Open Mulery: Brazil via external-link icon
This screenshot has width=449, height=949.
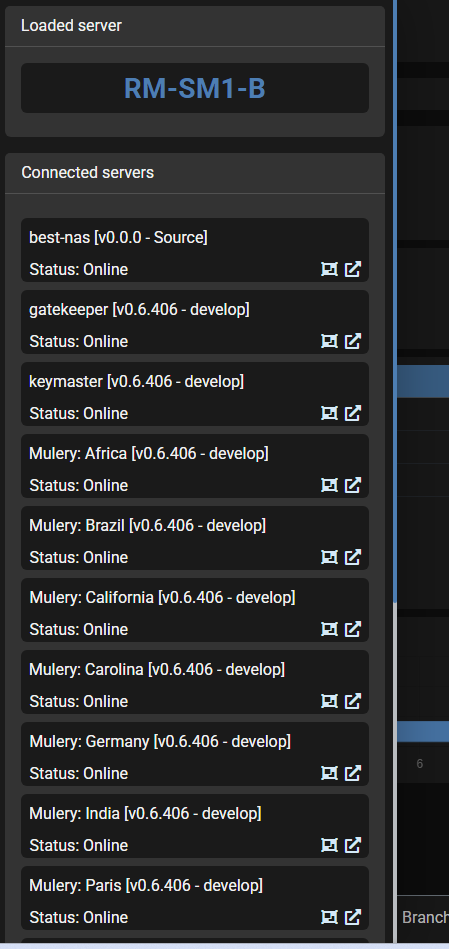(353, 557)
